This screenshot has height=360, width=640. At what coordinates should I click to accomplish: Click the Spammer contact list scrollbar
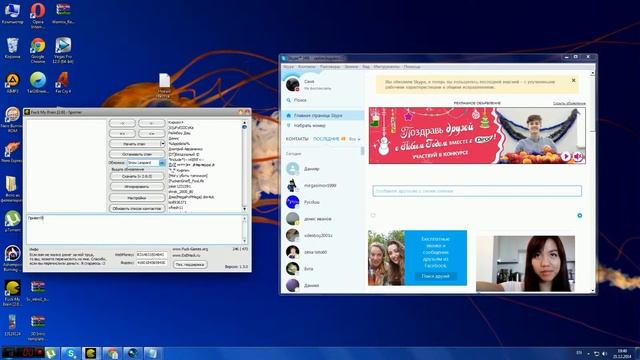pyautogui.click(x=244, y=165)
